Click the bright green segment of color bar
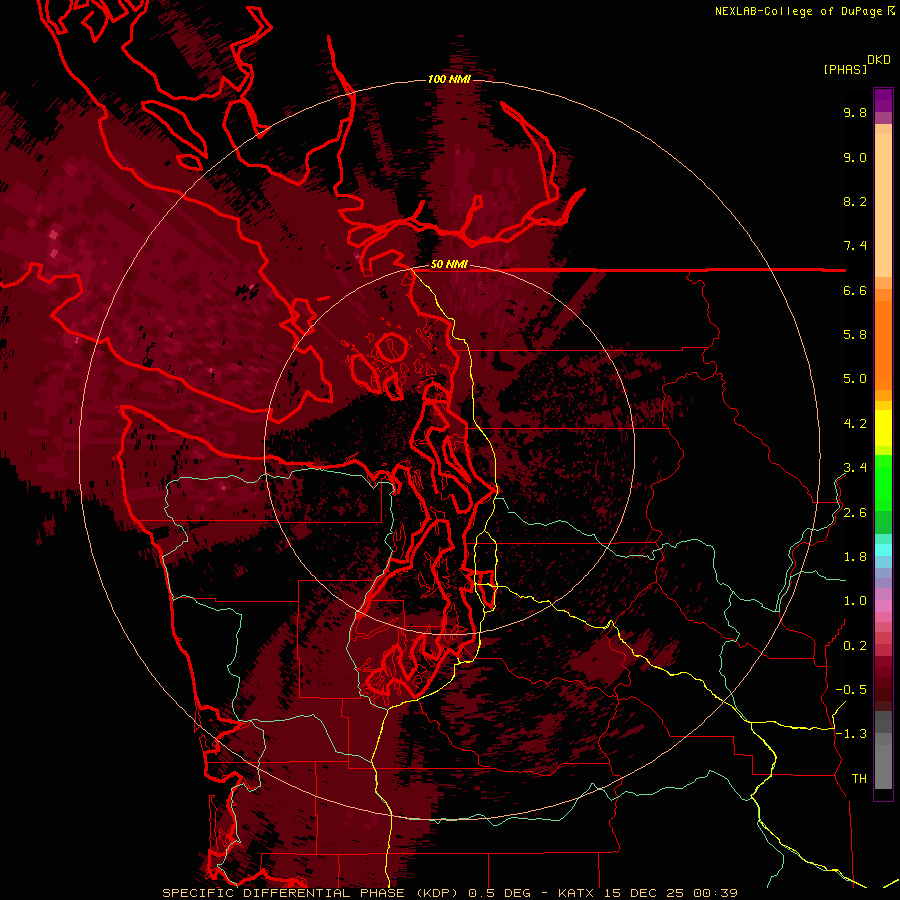This screenshot has width=900, height=900. click(883, 482)
